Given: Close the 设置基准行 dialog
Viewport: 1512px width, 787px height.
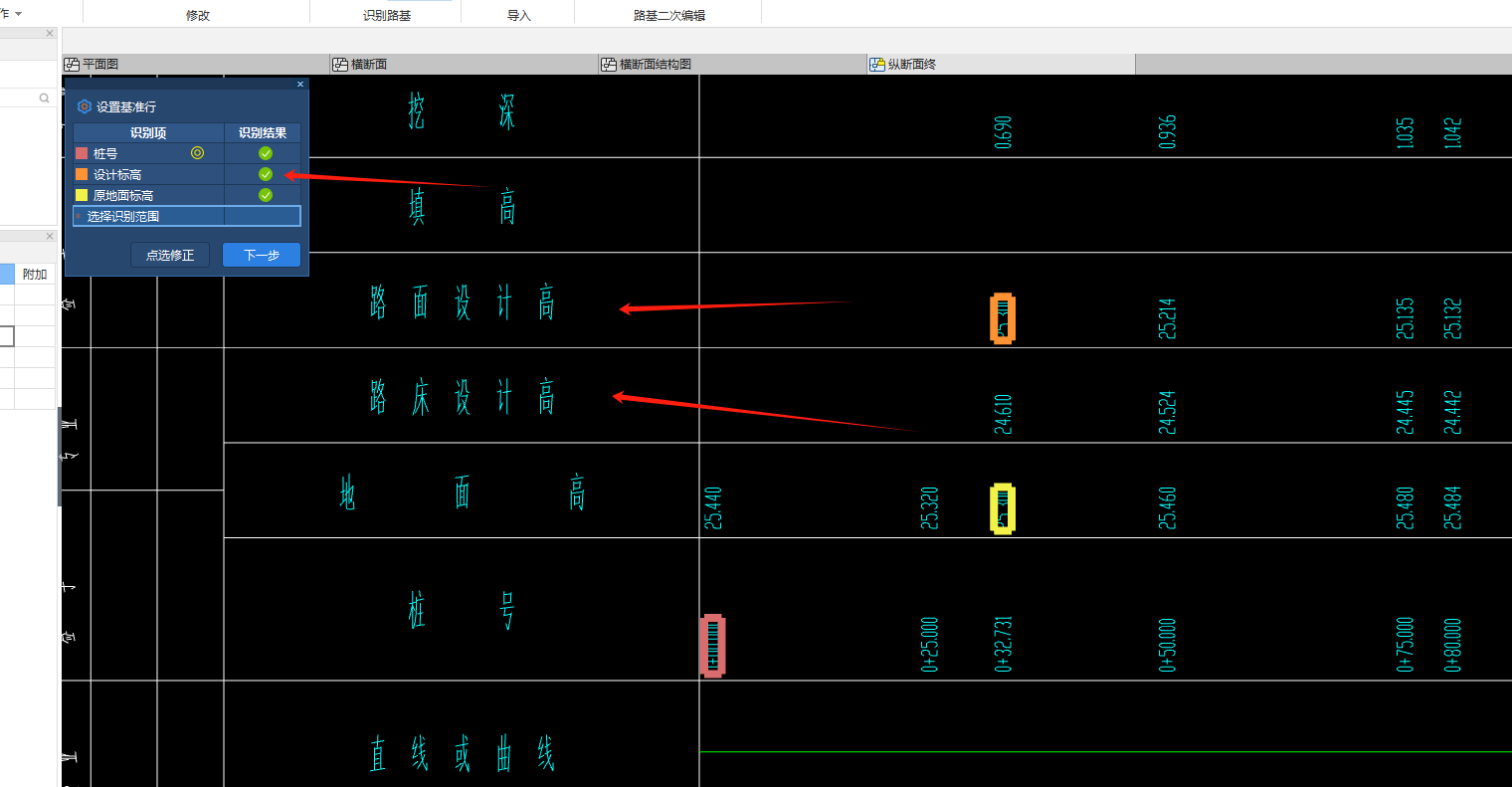Looking at the screenshot, I should click(x=300, y=85).
